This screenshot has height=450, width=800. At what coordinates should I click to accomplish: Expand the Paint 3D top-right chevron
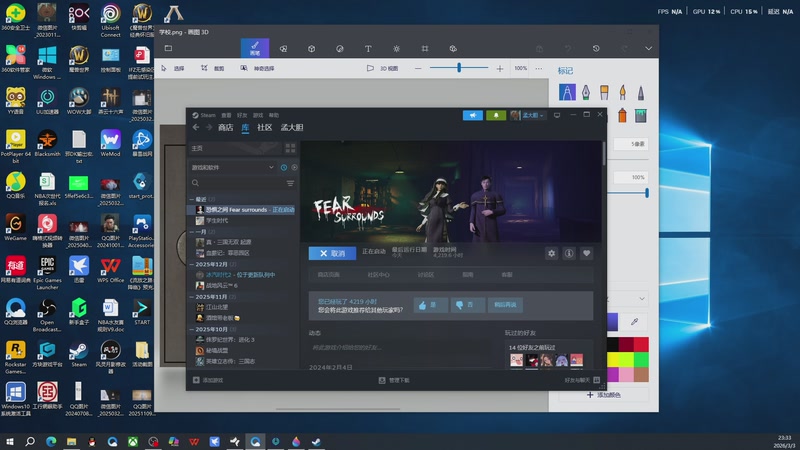(x=648, y=48)
